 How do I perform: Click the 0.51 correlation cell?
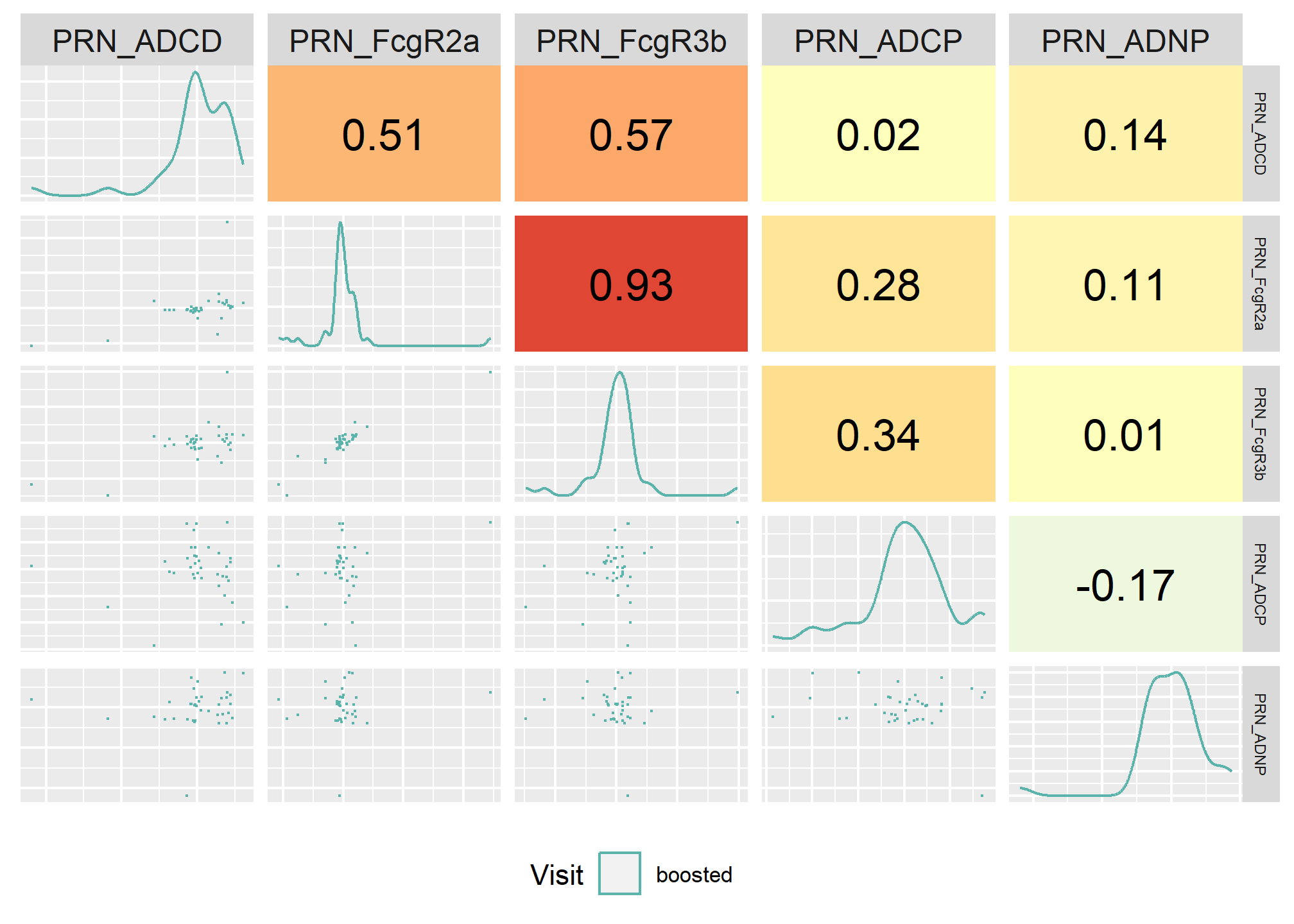click(x=384, y=133)
